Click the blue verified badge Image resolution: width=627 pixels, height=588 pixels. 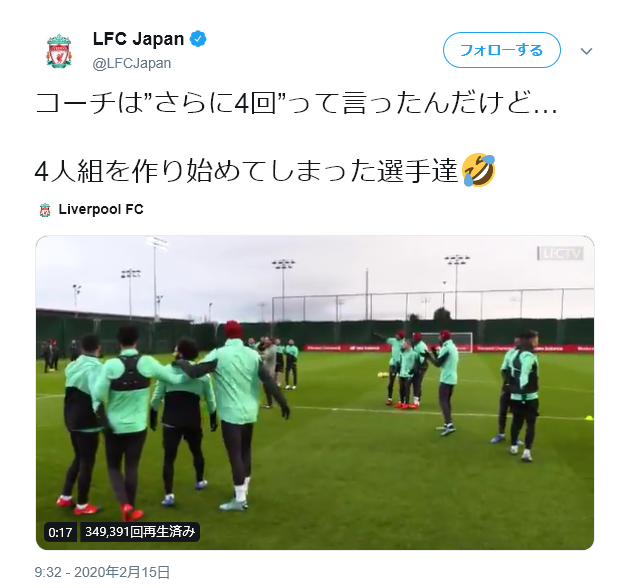pyautogui.click(x=198, y=39)
